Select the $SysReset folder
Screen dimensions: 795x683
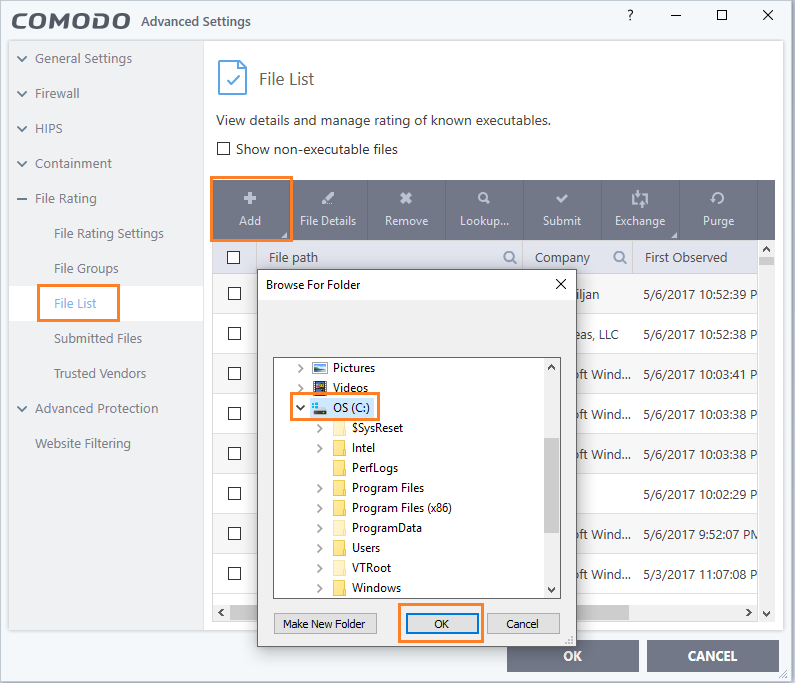pyautogui.click(x=377, y=428)
